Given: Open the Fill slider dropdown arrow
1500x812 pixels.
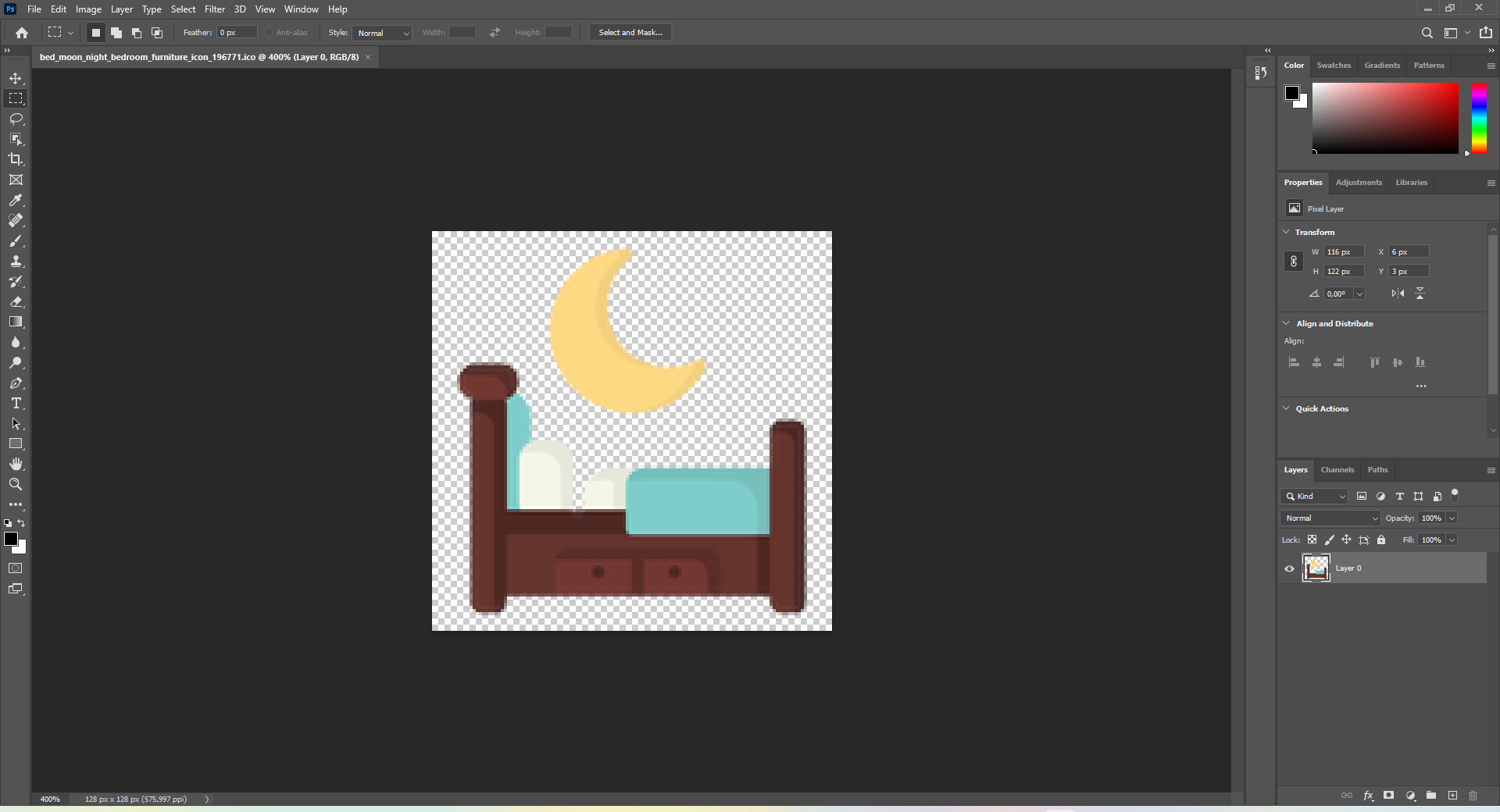Looking at the screenshot, I should 1452,540.
